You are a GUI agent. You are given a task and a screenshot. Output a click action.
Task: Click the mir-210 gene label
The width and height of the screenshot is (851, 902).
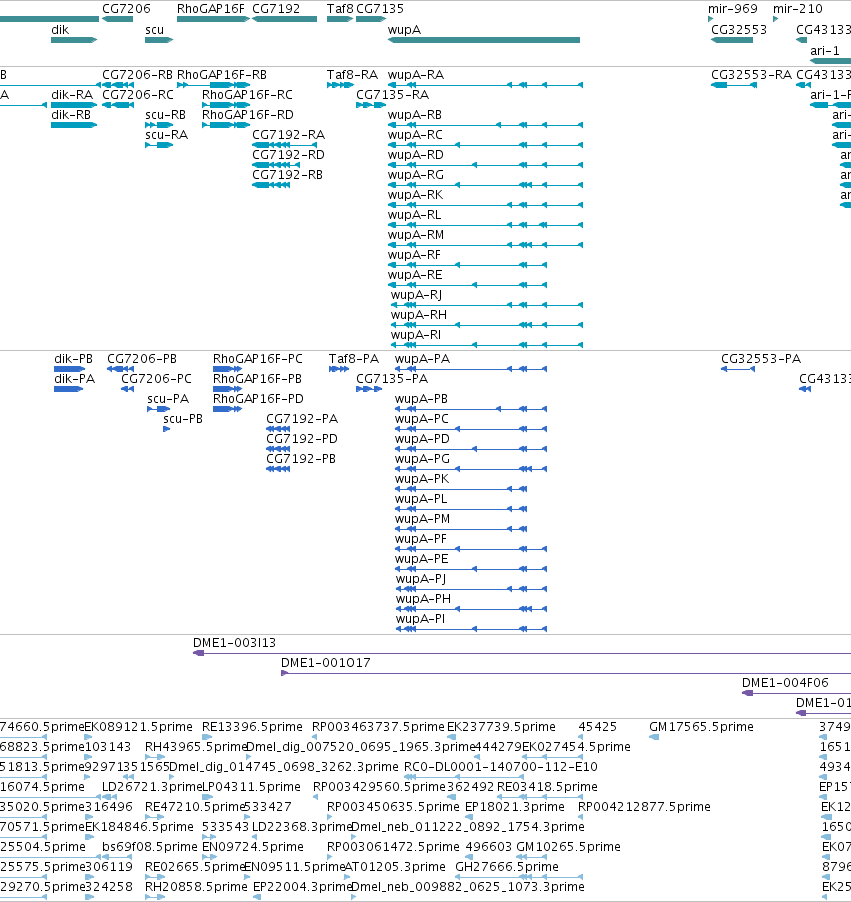point(797,9)
